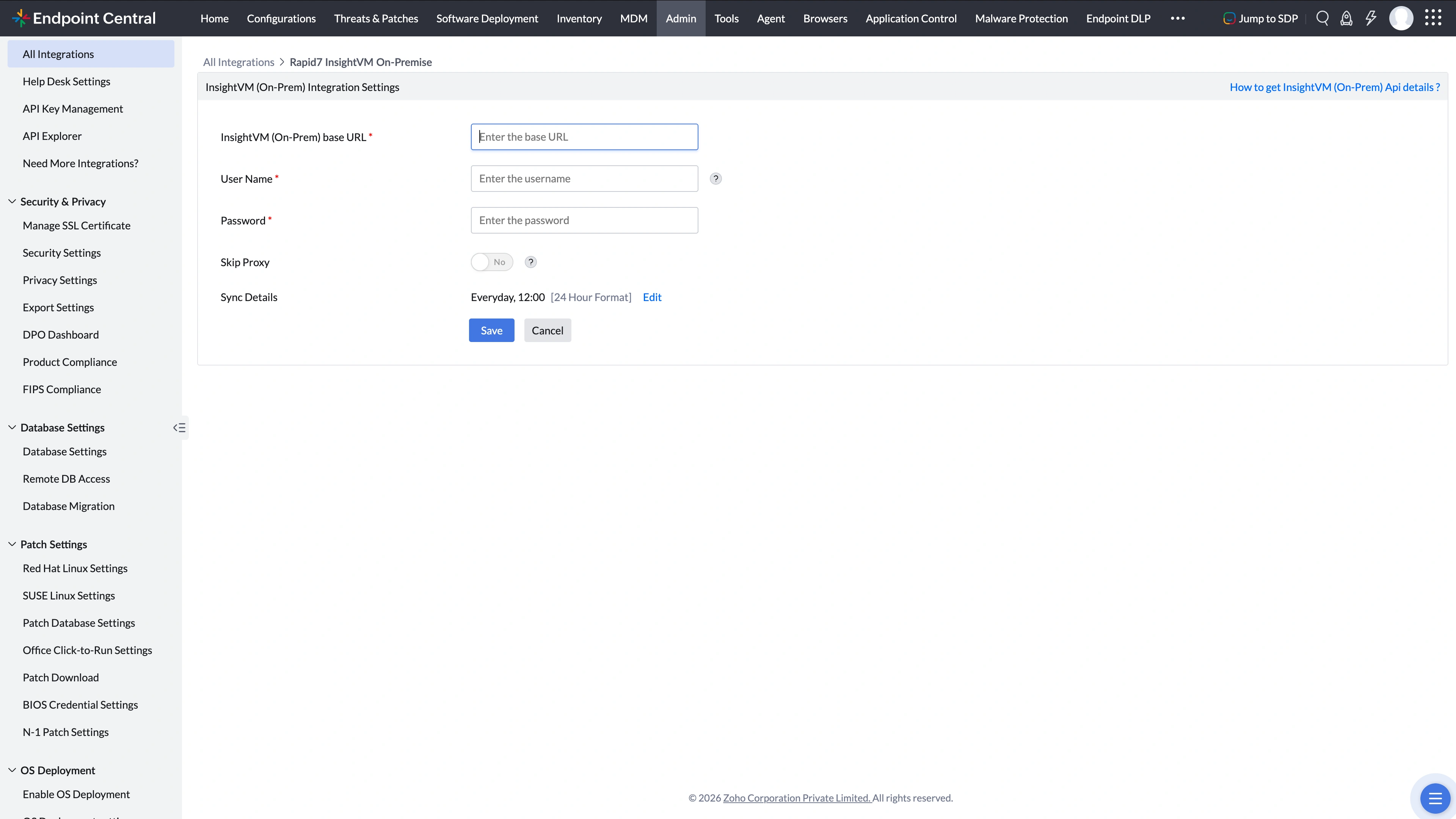
Task: Select All Integrations in sidebar
Action: (91, 54)
